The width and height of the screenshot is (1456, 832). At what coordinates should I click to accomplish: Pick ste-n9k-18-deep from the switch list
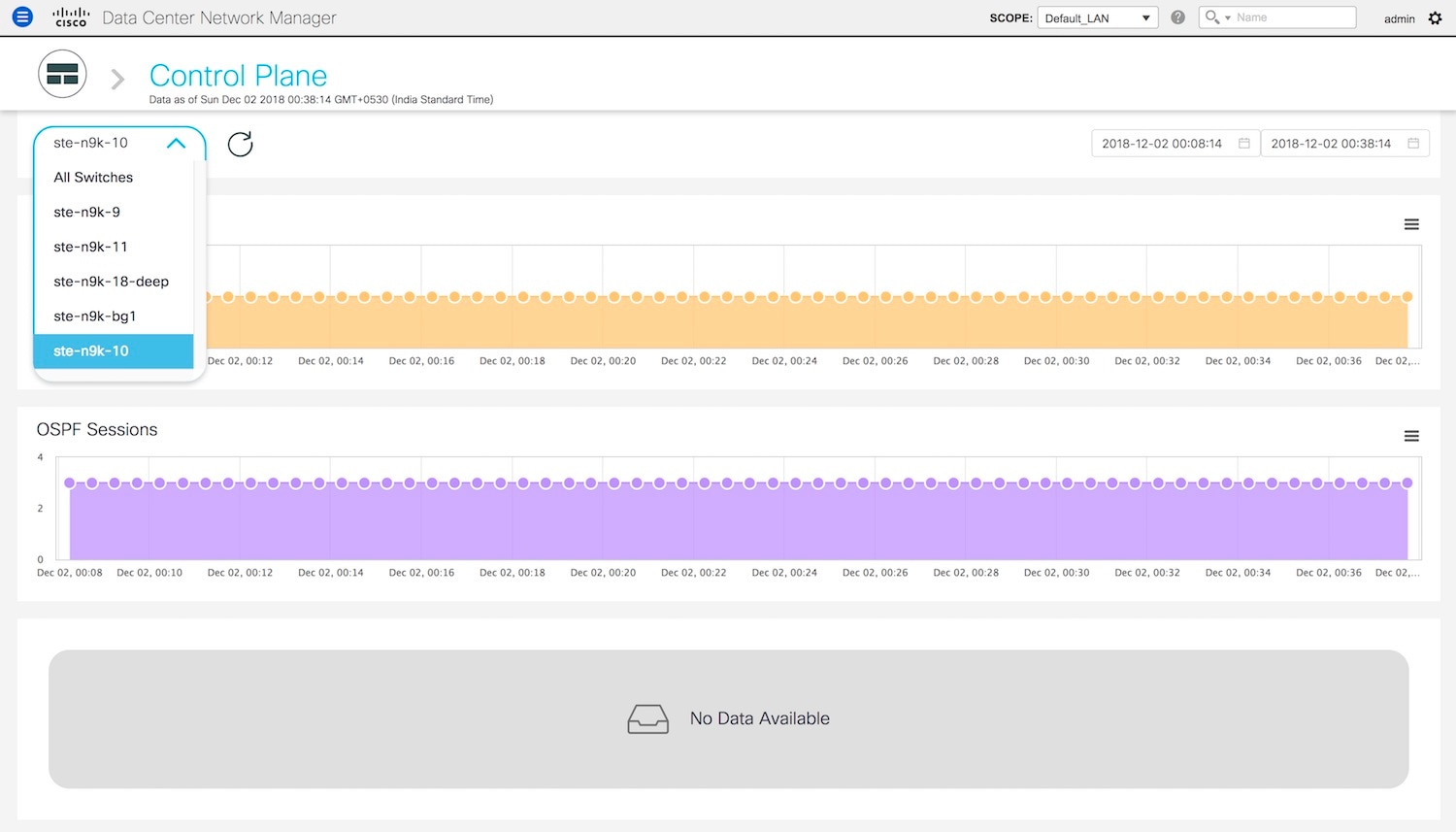[114, 282]
